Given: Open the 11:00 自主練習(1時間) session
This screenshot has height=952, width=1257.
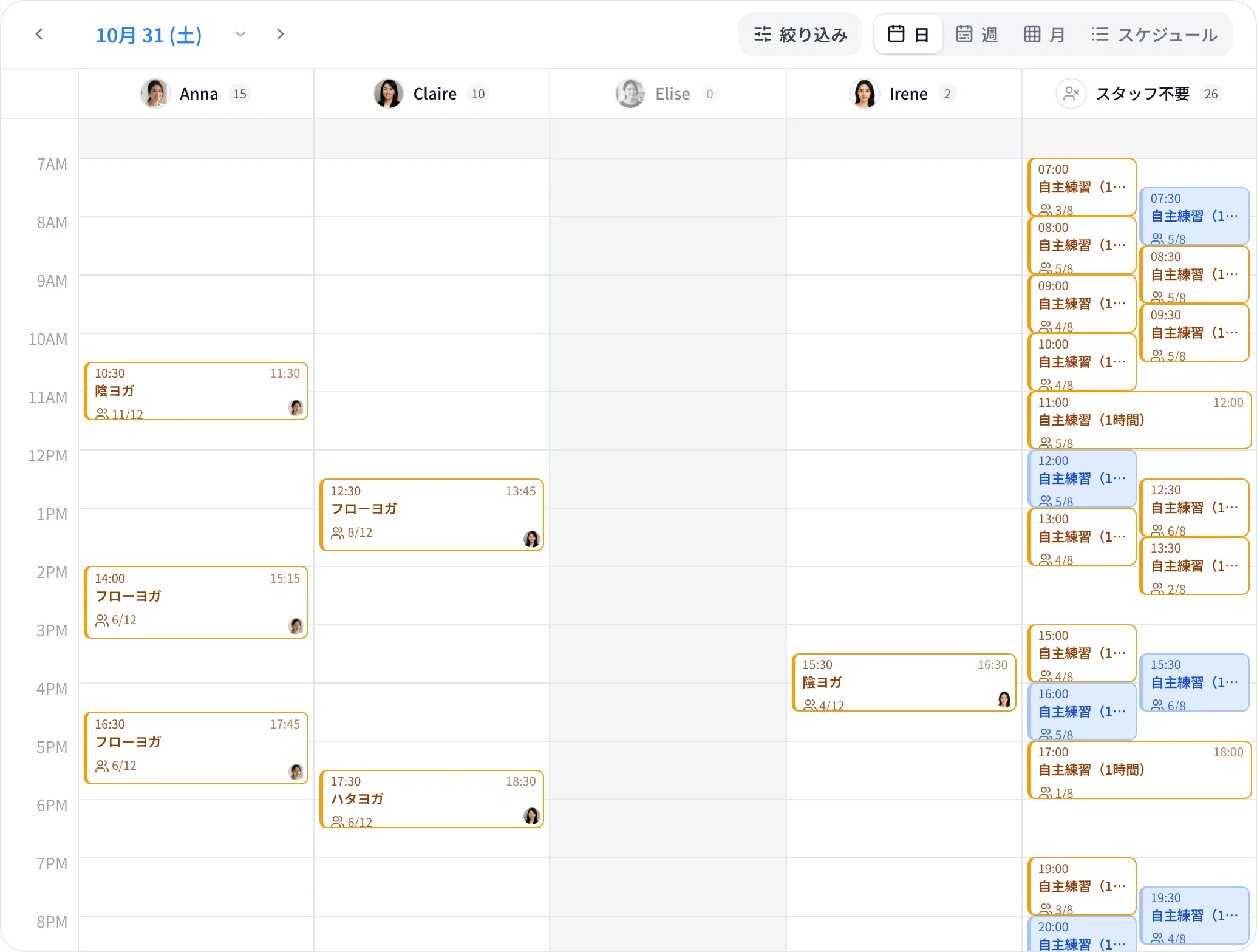Looking at the screenshot, I should click(1140, 420).
